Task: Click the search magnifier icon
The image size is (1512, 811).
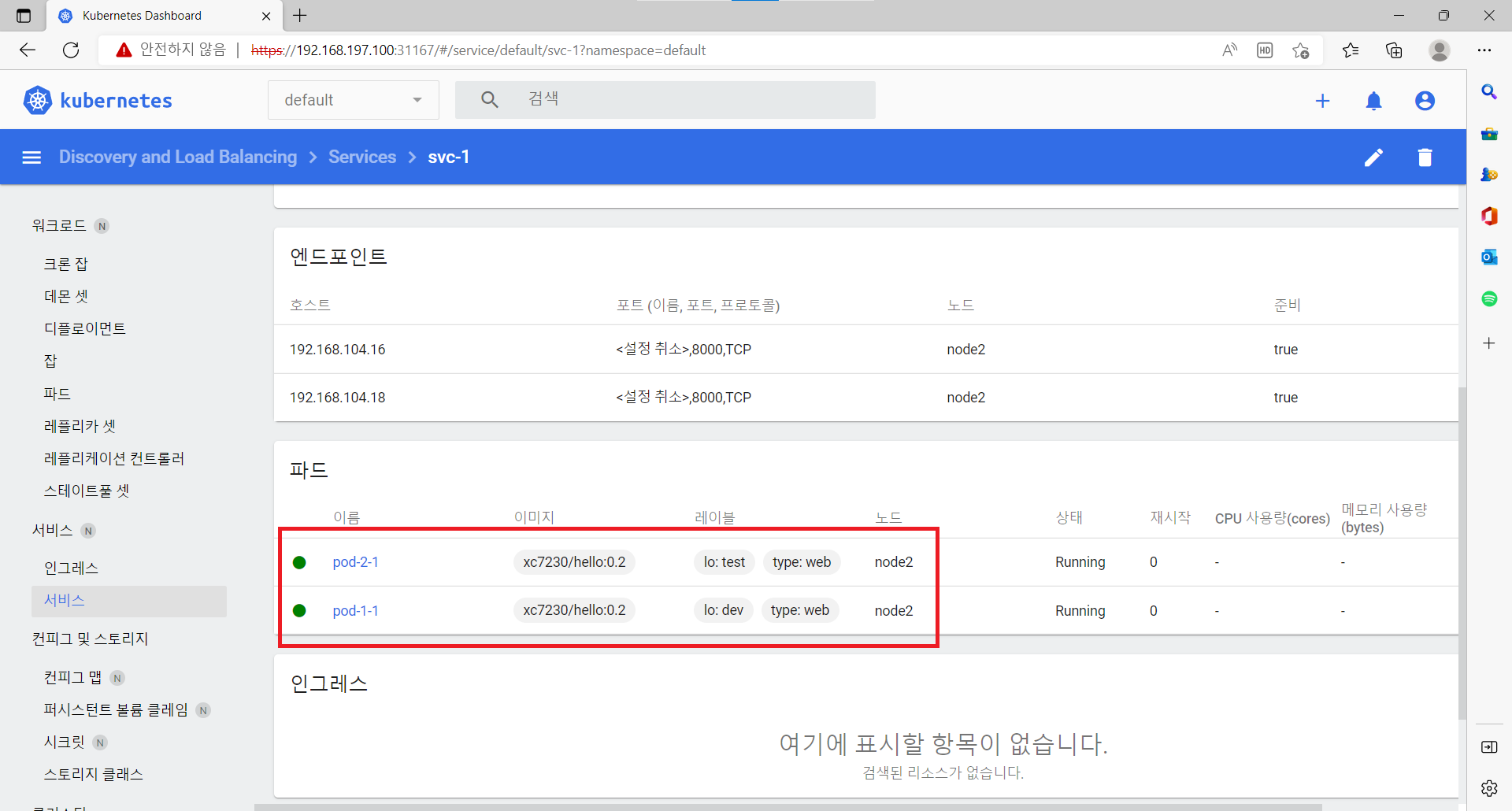Action: pyautogui.click(x=489, y=100)
